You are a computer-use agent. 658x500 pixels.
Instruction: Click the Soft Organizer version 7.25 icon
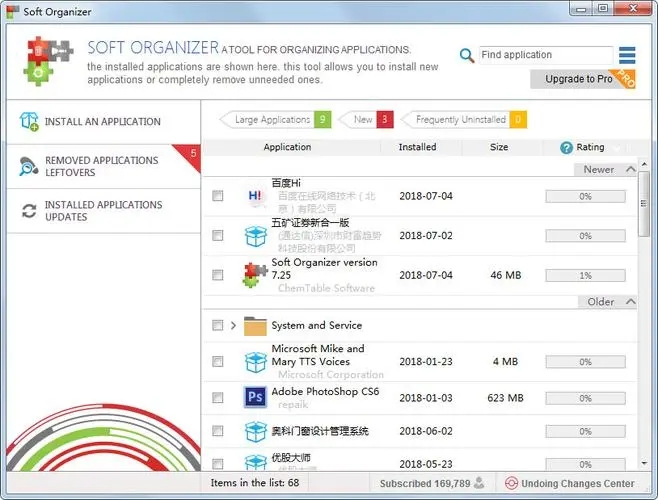[x=255, y=275]
